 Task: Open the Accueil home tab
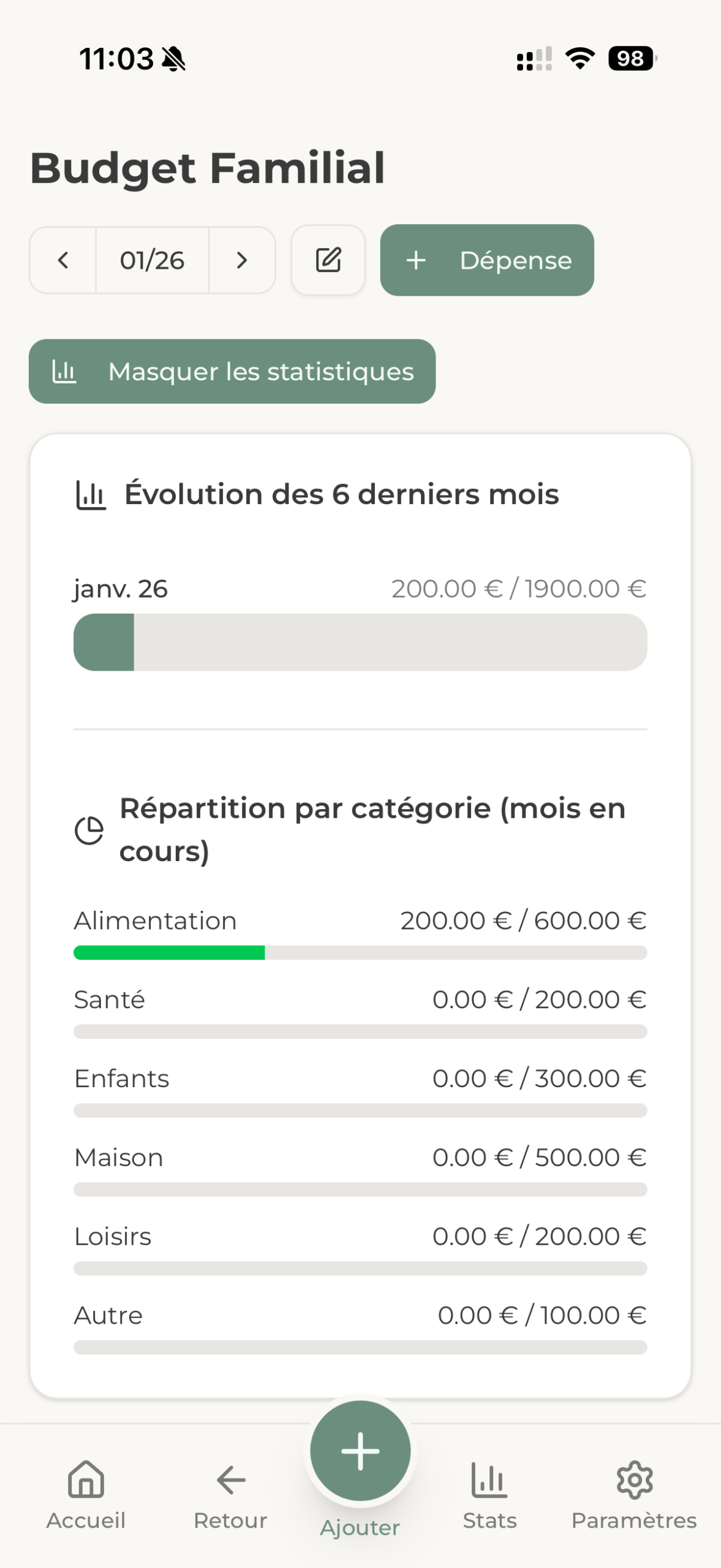(x=86, y=1494)
